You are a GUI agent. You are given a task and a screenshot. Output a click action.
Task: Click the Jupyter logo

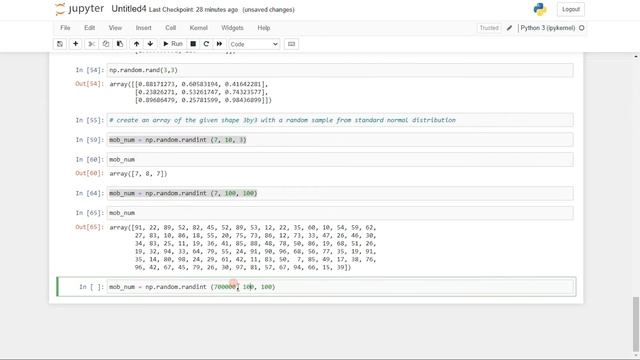(80, 9)
